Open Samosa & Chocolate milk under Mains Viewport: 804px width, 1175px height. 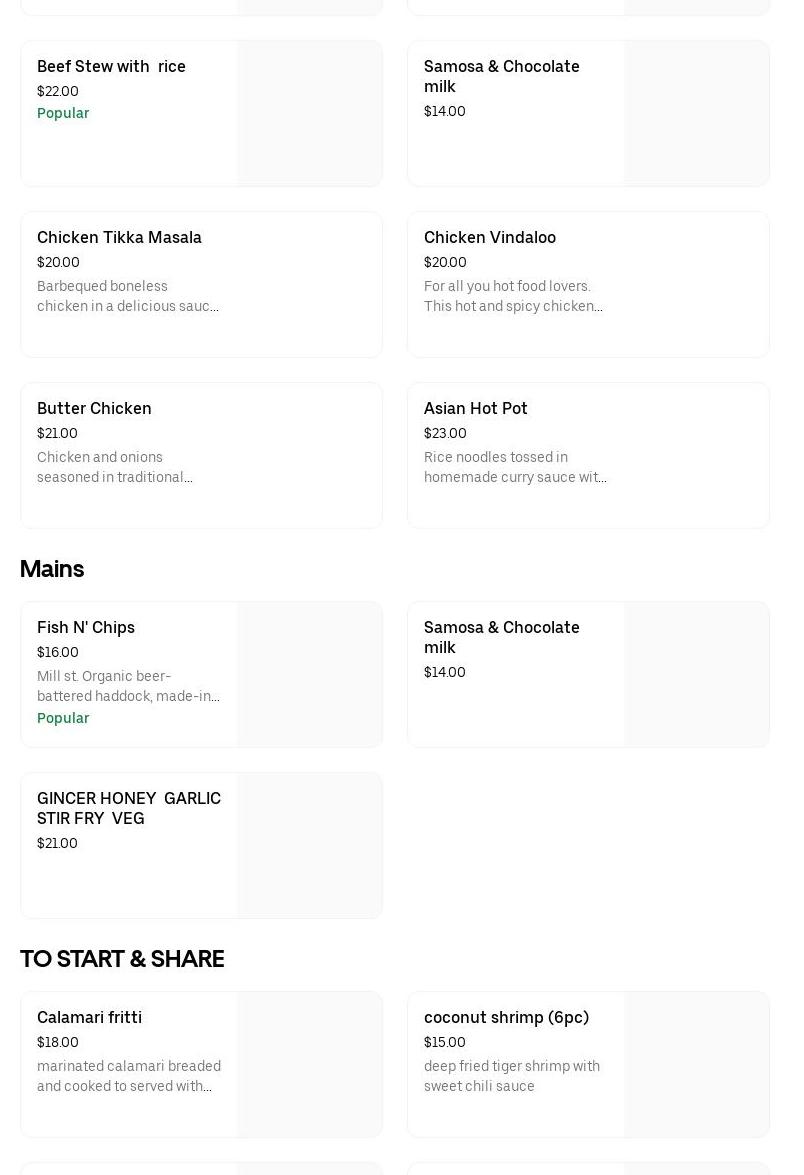pos(502,637)
